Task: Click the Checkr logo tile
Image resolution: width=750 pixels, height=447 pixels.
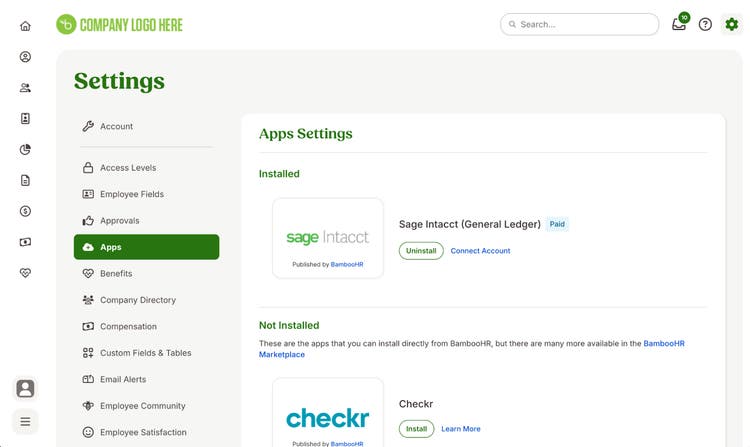Action: coord(328,414)
